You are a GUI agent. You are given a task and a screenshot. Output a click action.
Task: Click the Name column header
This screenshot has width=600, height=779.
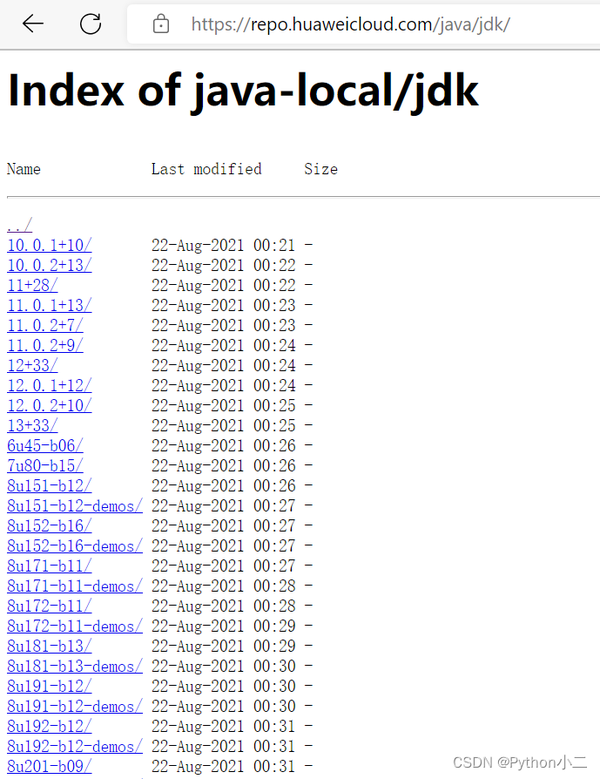coord(24,169)
